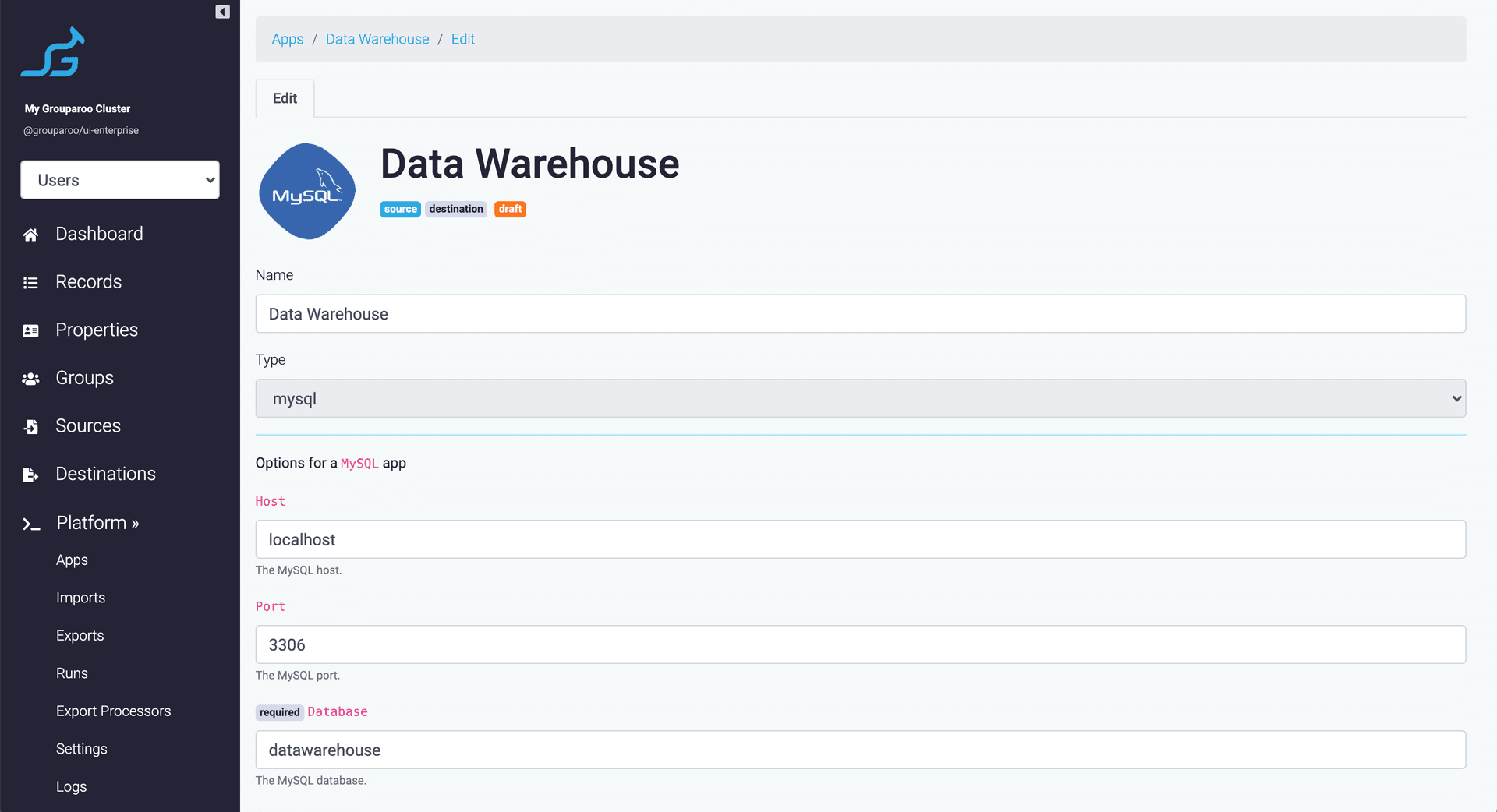The height and width of the screenshot is (812, 1497).
Task: Click the pink MySQL code text
Action: 359,464
